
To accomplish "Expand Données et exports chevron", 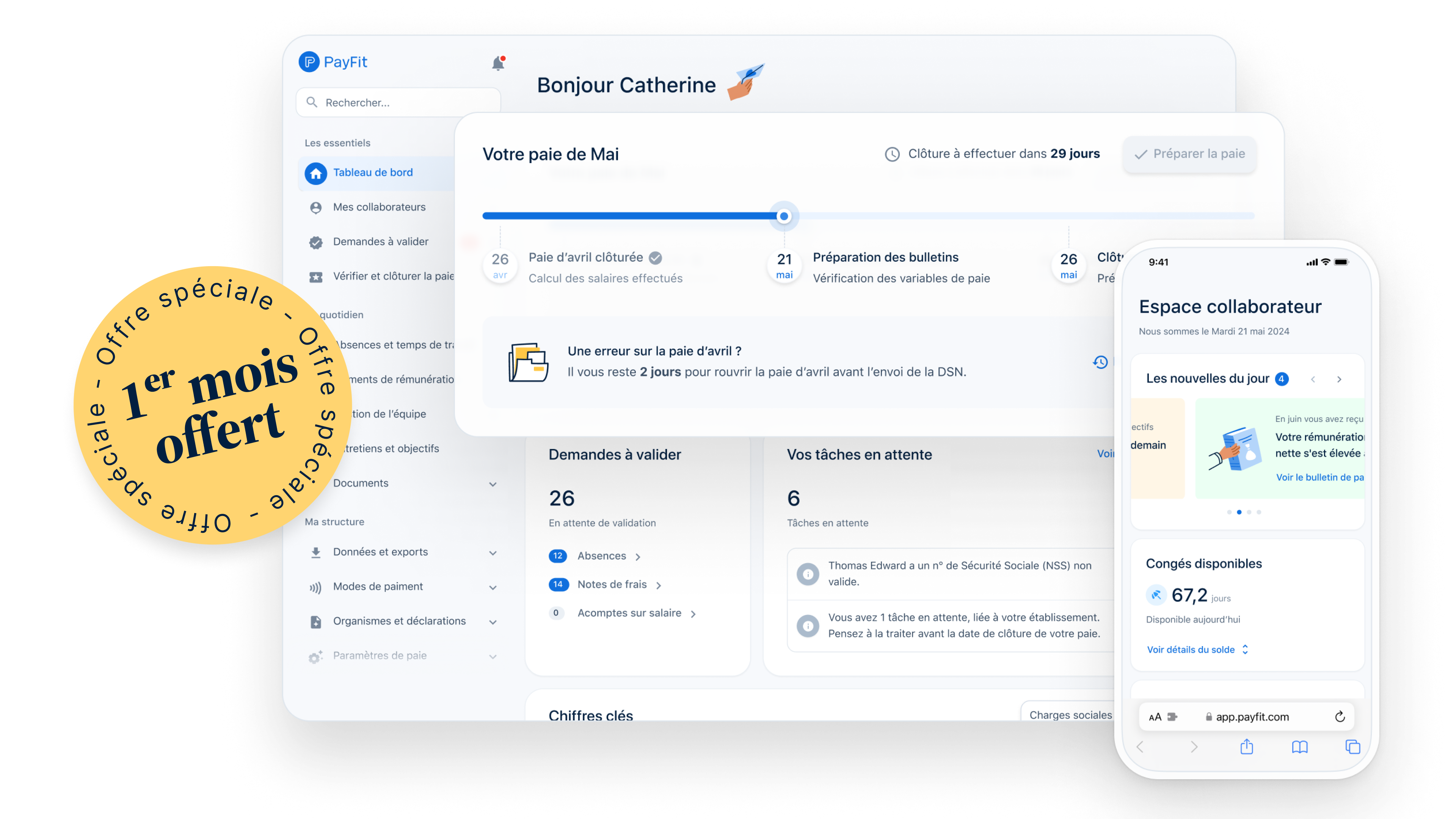I will point(493,553).
